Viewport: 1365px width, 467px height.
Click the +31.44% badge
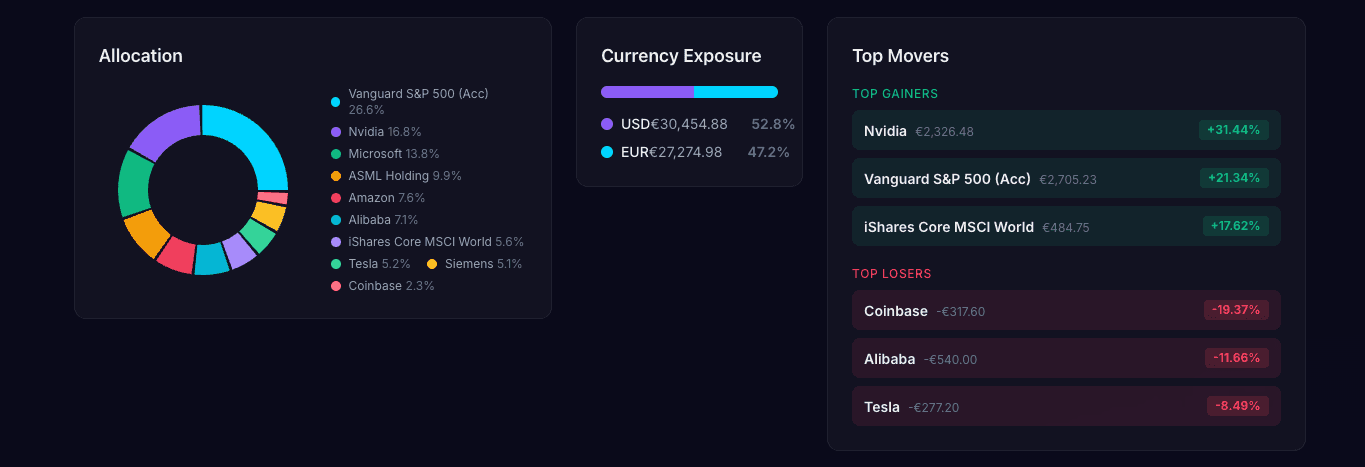coord(1234,130)
